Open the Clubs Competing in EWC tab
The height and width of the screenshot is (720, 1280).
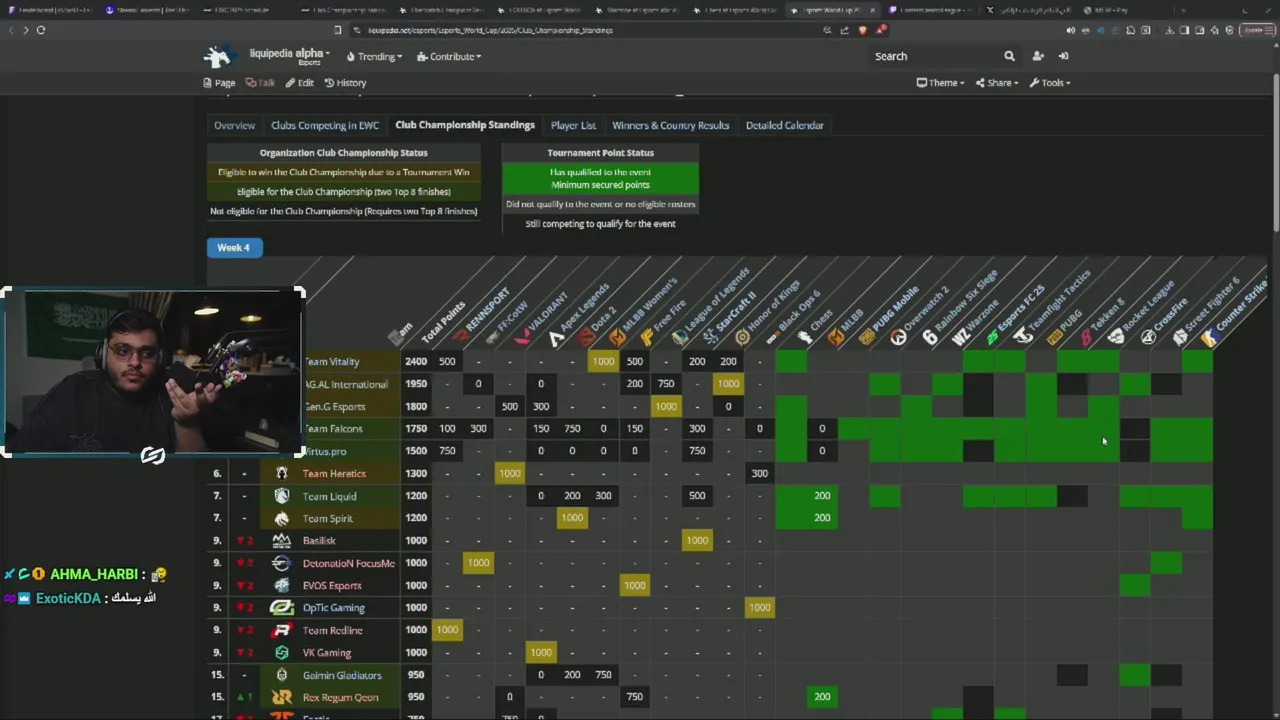pos(325,125)
